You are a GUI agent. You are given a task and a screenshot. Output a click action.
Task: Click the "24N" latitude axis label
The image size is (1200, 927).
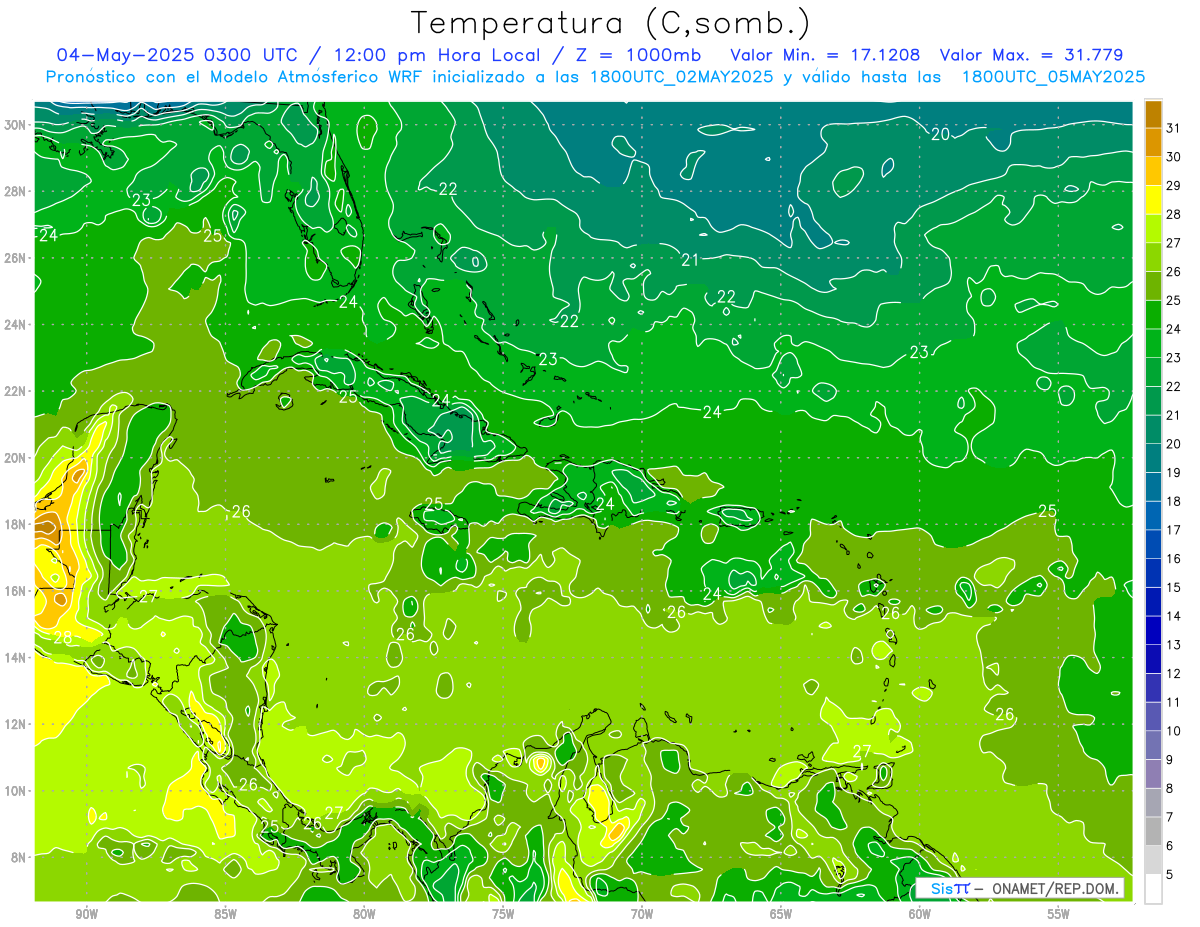click(15, 325)
